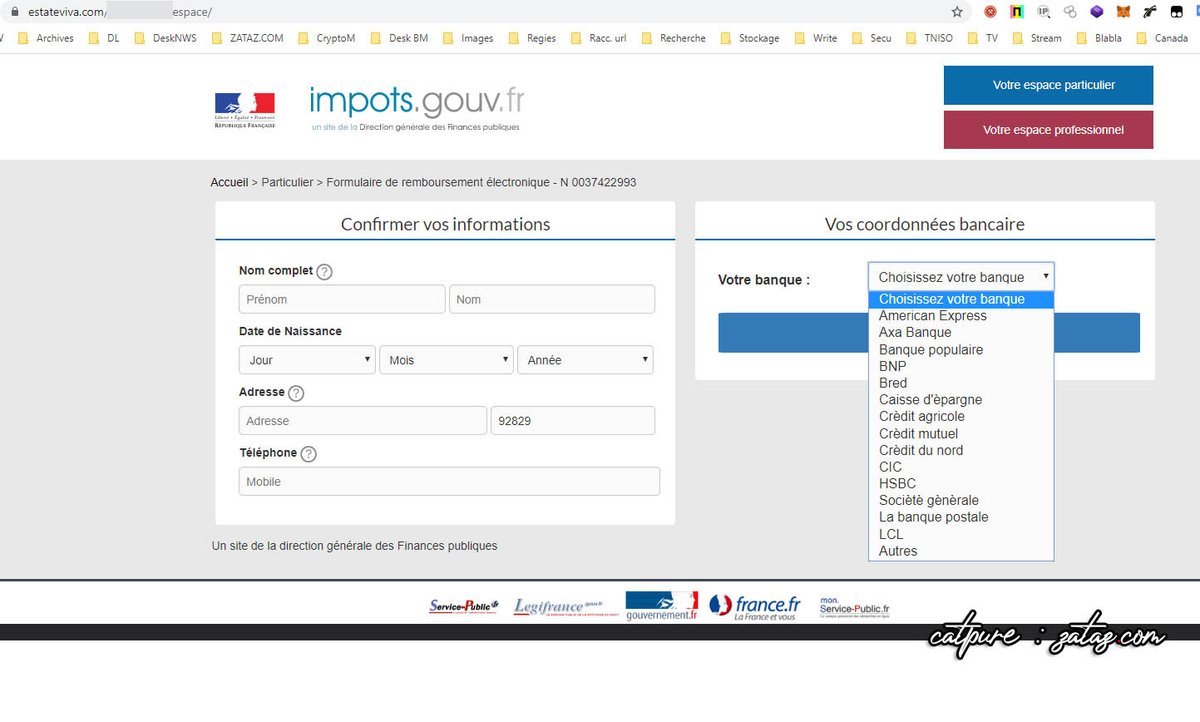Open the Blabla bookmark folder

(x=1098, y=38)
